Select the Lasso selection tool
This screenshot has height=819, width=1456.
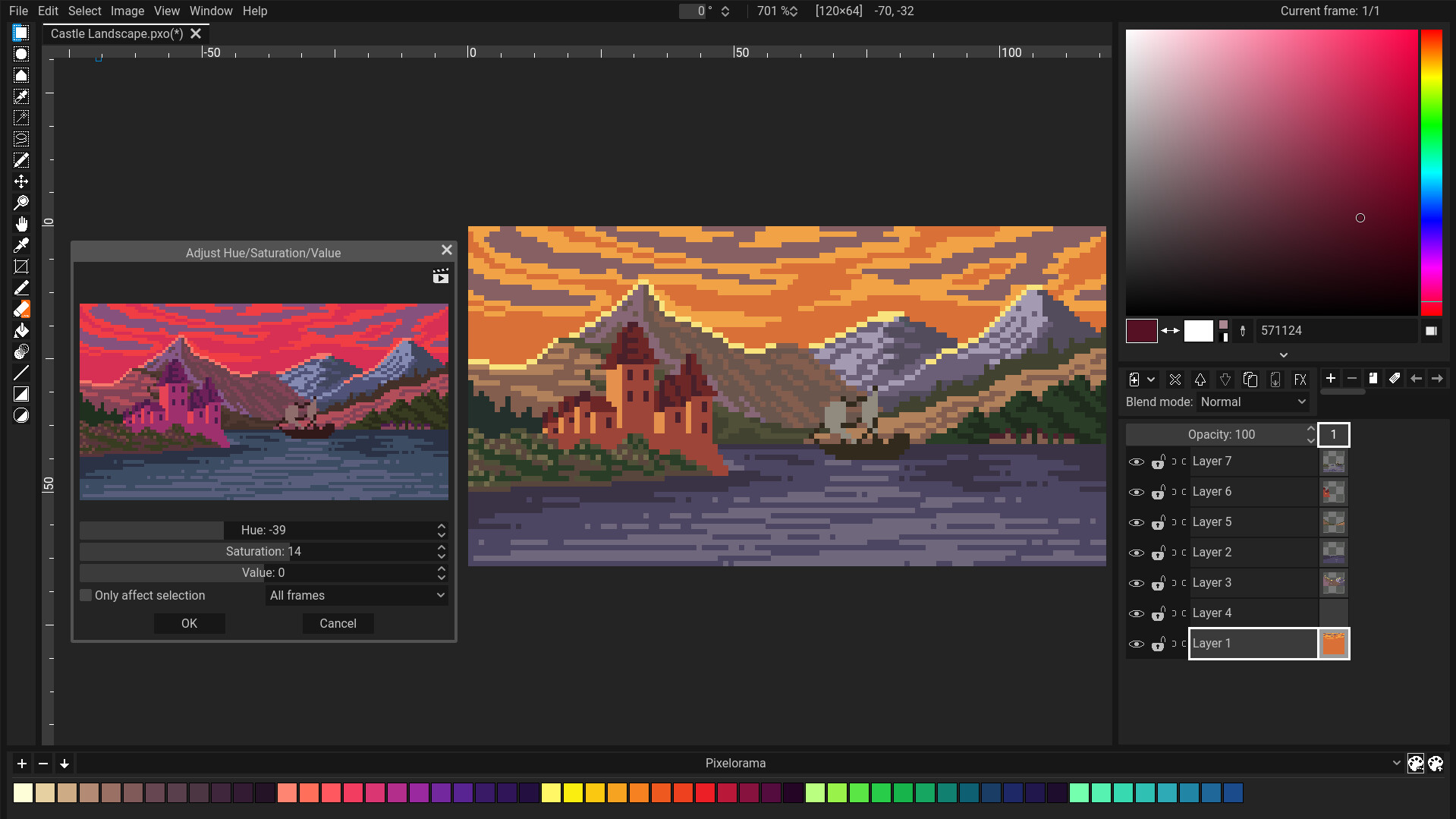(21, 139)
